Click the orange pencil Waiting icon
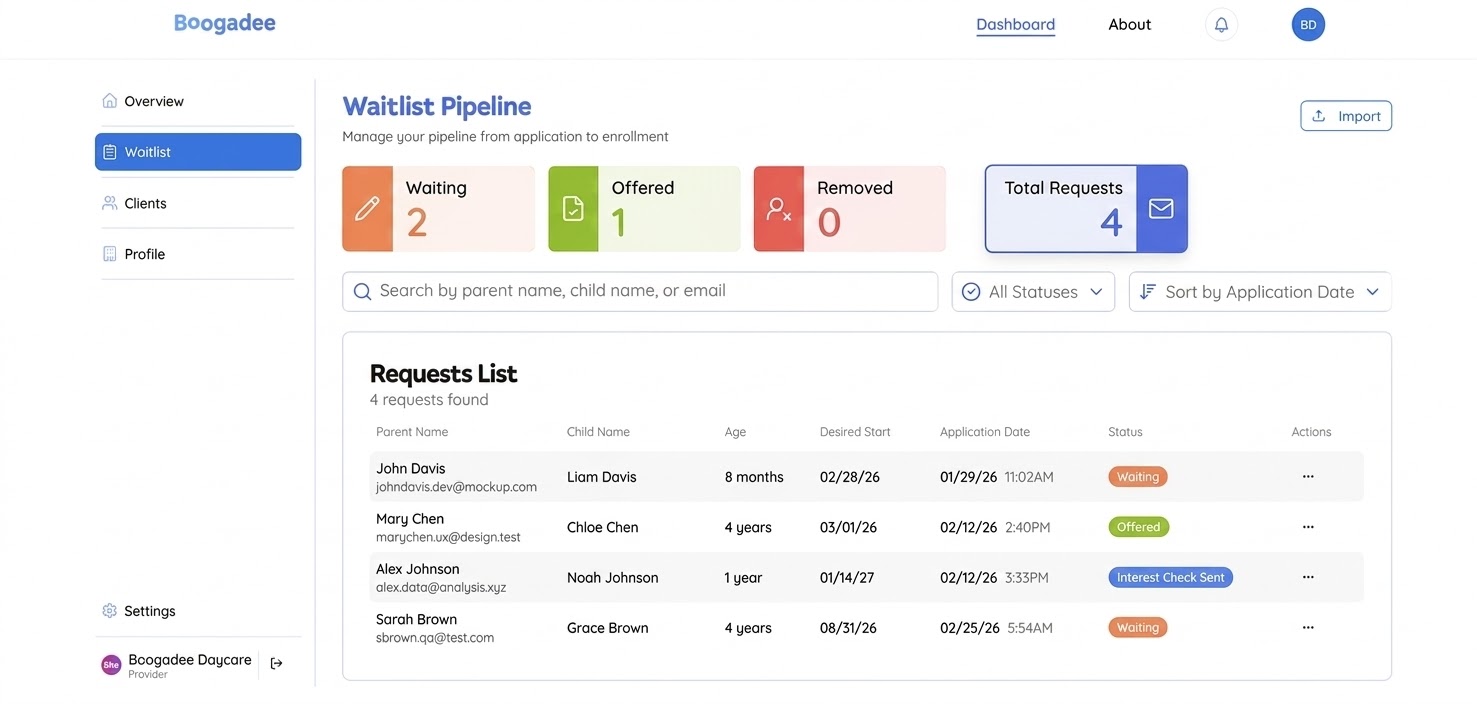 tap(367, 208)
